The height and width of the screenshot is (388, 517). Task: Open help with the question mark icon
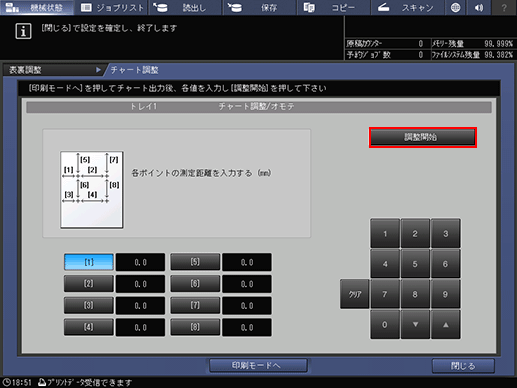point(504,7)
